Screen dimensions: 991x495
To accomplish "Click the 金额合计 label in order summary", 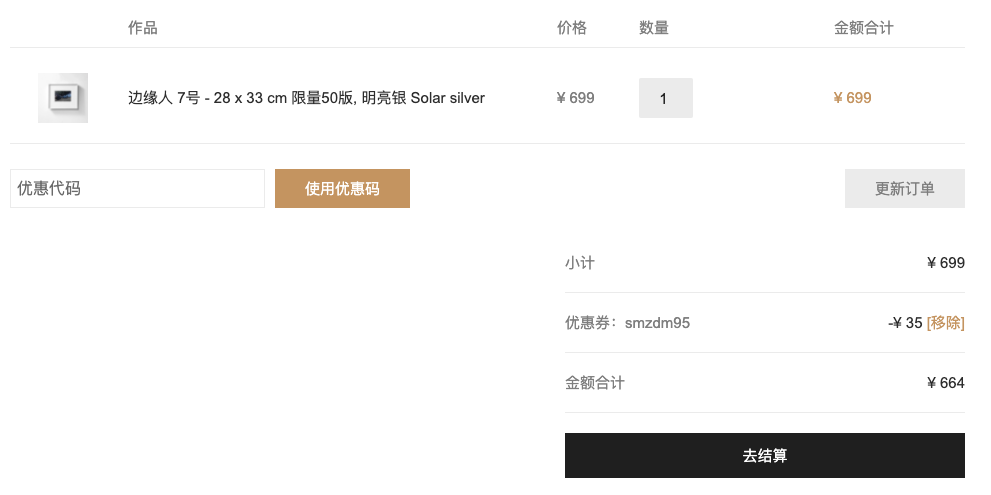I will pos(595,383).
